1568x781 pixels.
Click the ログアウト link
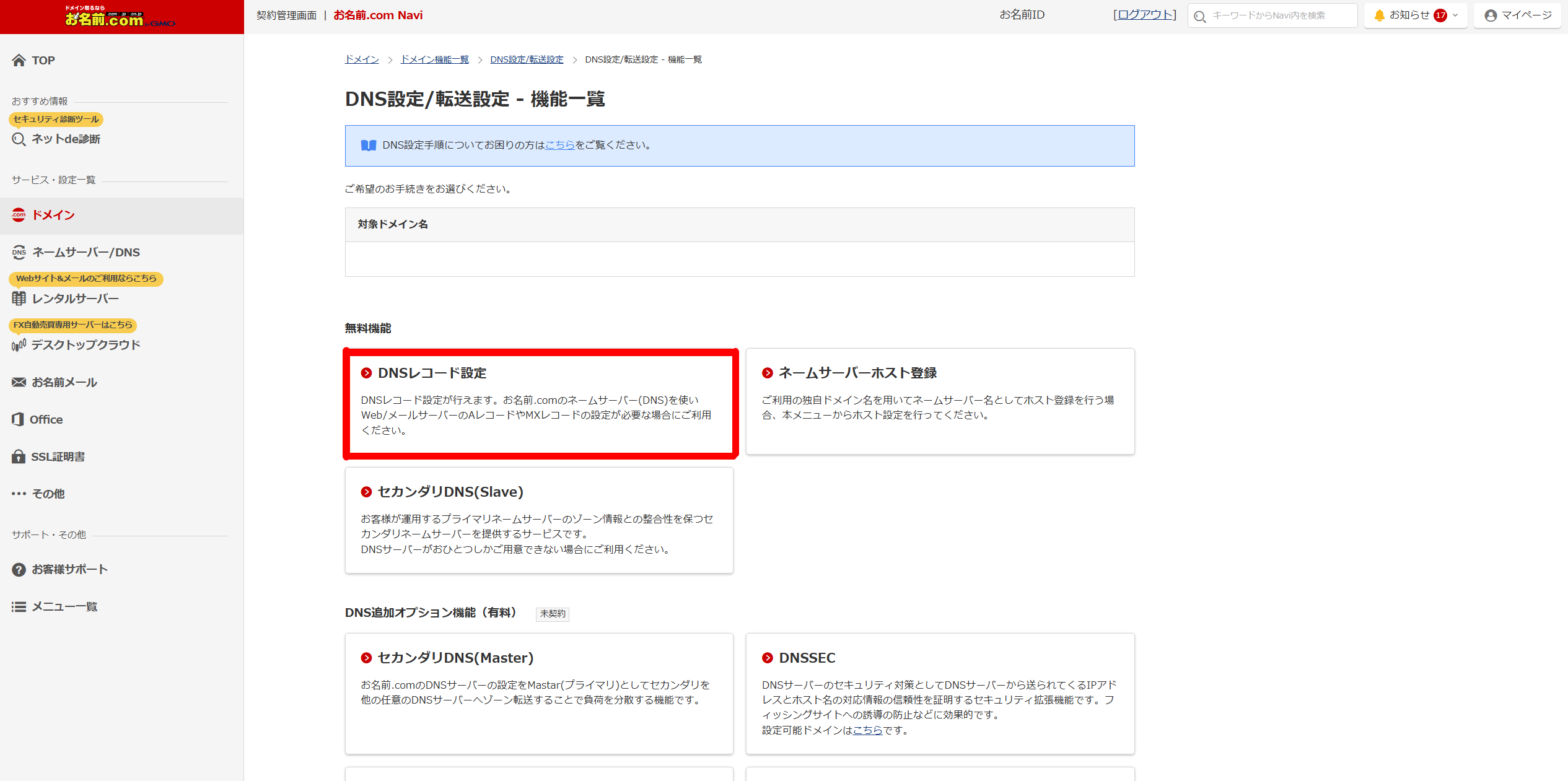tap(1144, 15)
